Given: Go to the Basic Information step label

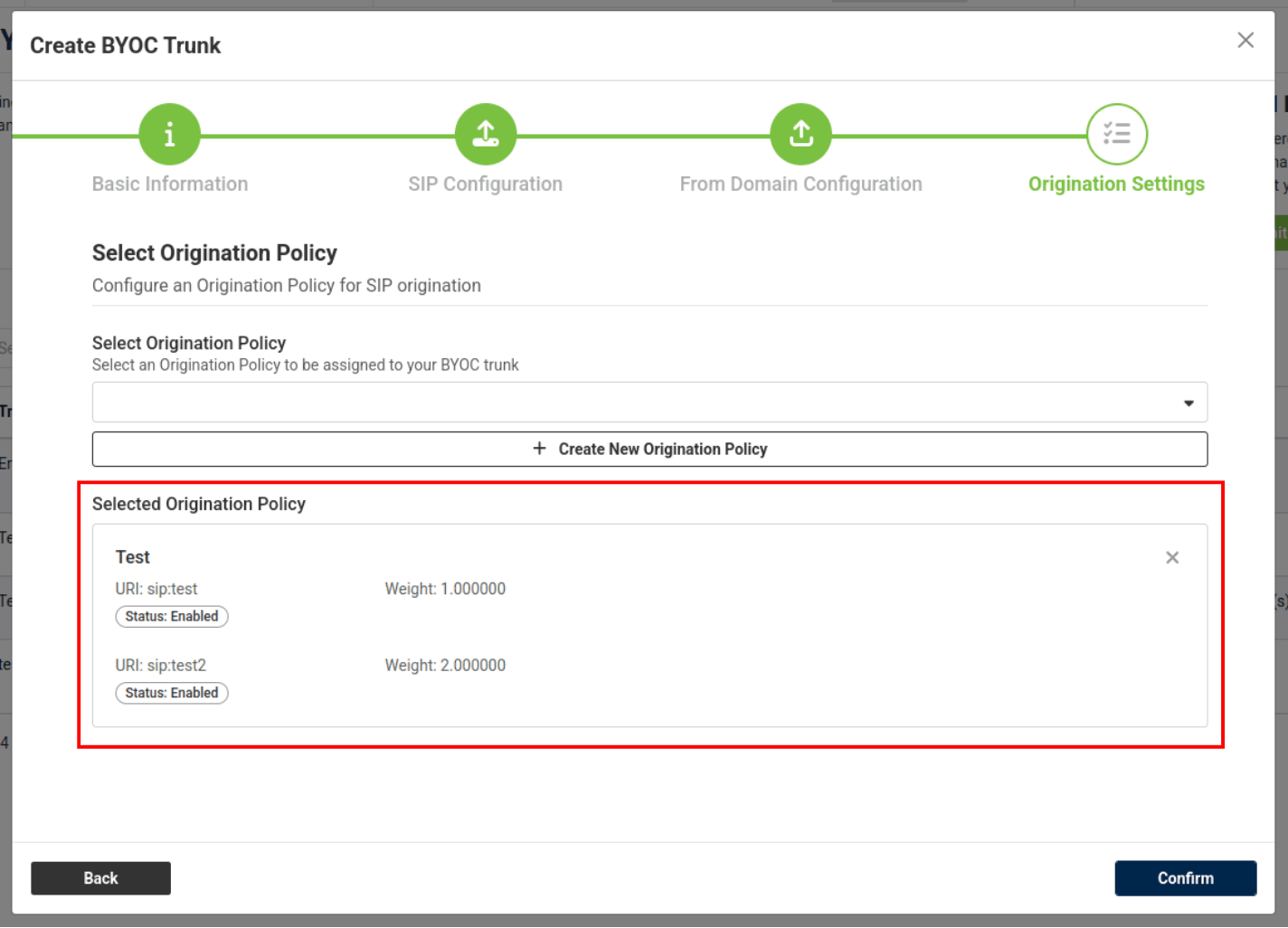Looking at the screenshot, I should click(x=170, y=185).
